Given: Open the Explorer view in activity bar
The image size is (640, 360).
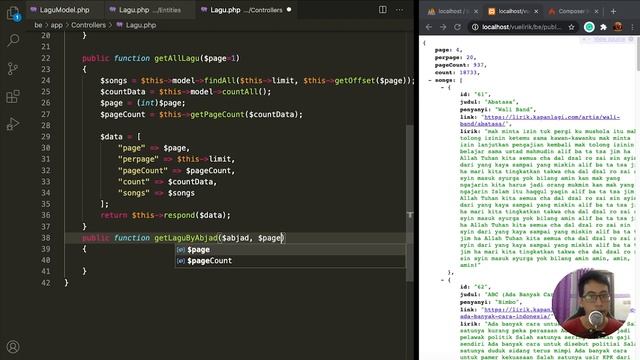Looking at the screenshot, I should (x=13, y=13).
